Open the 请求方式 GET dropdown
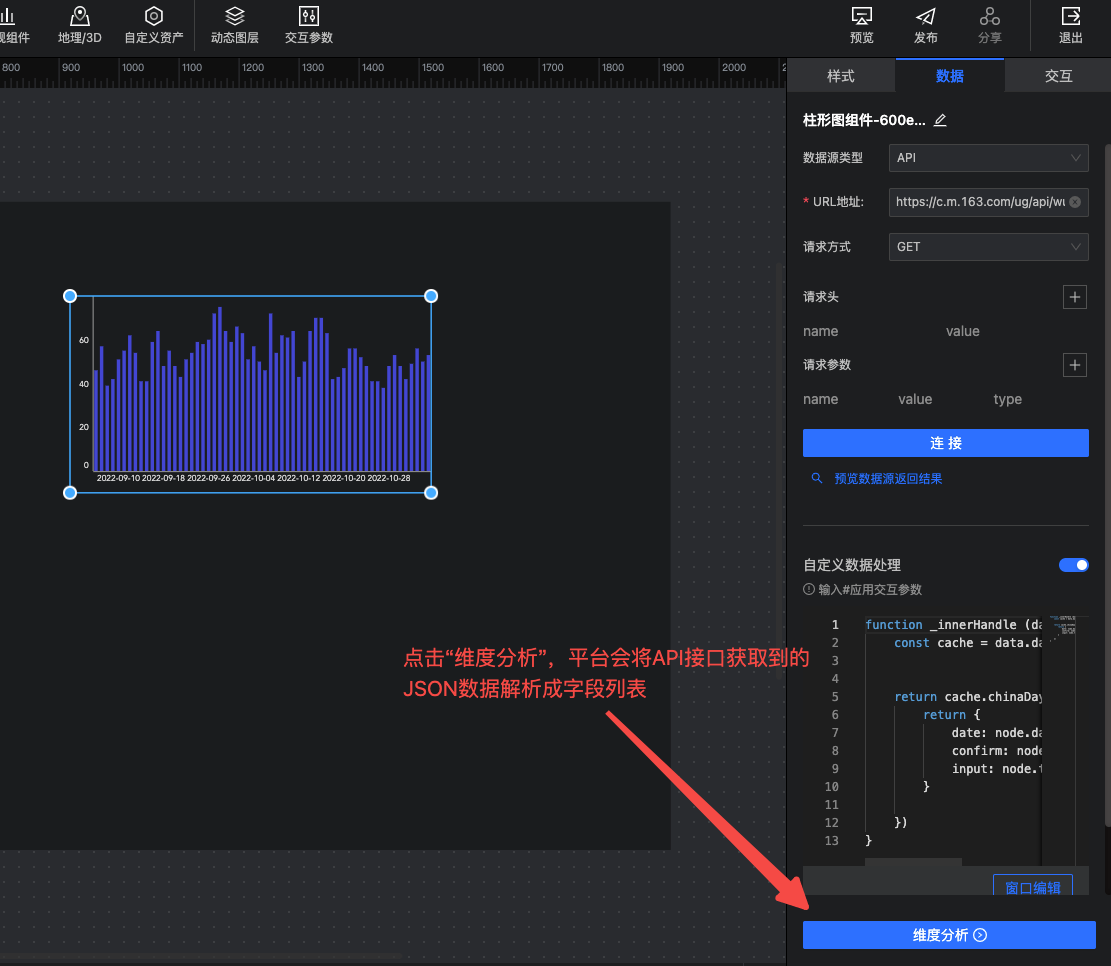 click(988, 247)
